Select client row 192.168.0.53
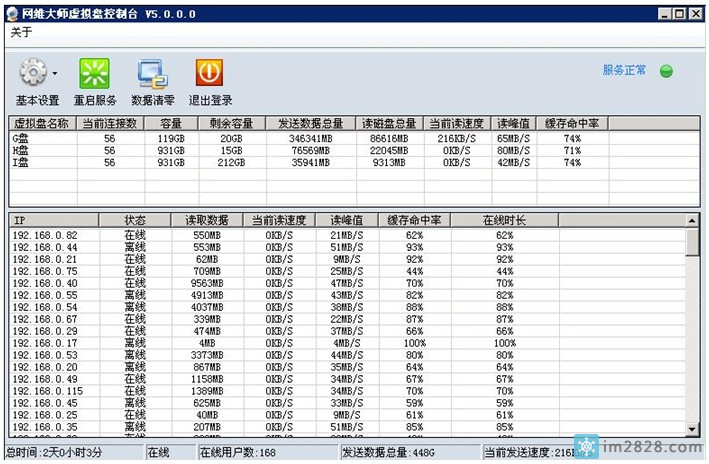 click(x=347, y=355)
